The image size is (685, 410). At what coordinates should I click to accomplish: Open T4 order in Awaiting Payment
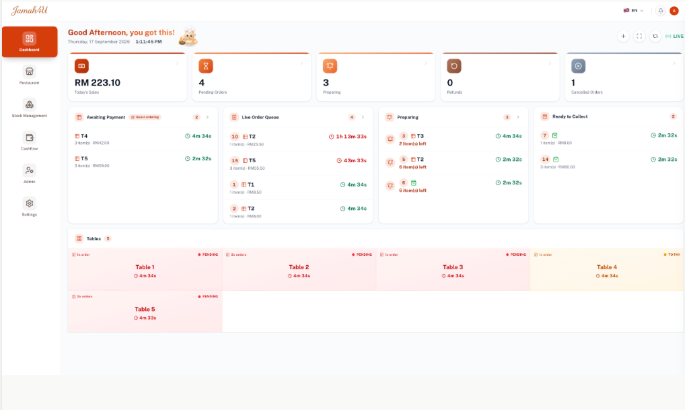pyautogui.click(x=143, y=139)
